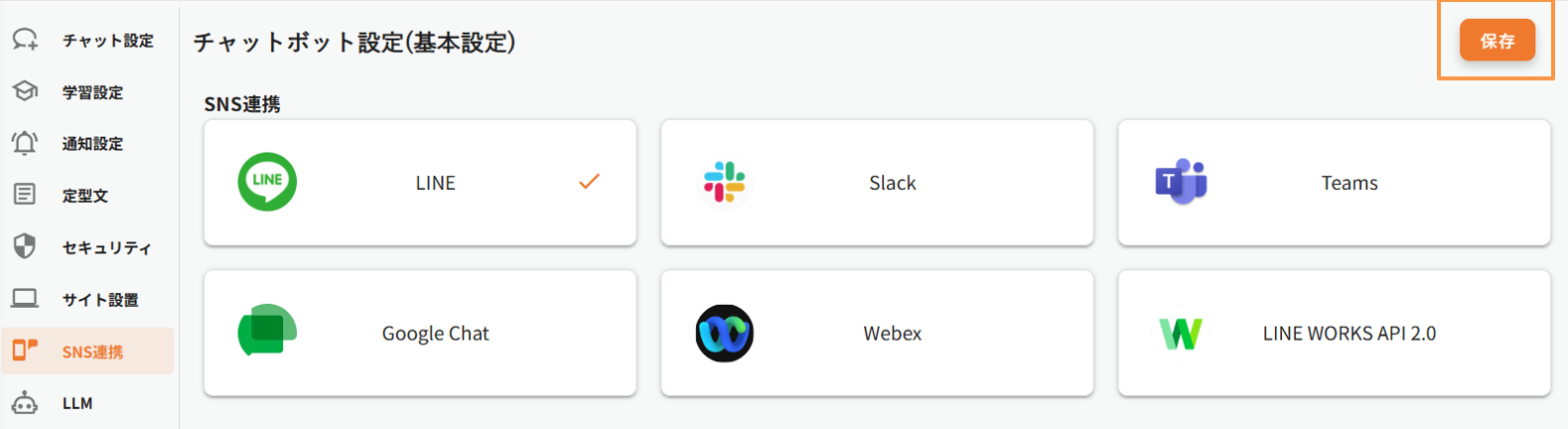
Task: Click the chat settings speech bubble icon
Action: (x=25, y=40)
